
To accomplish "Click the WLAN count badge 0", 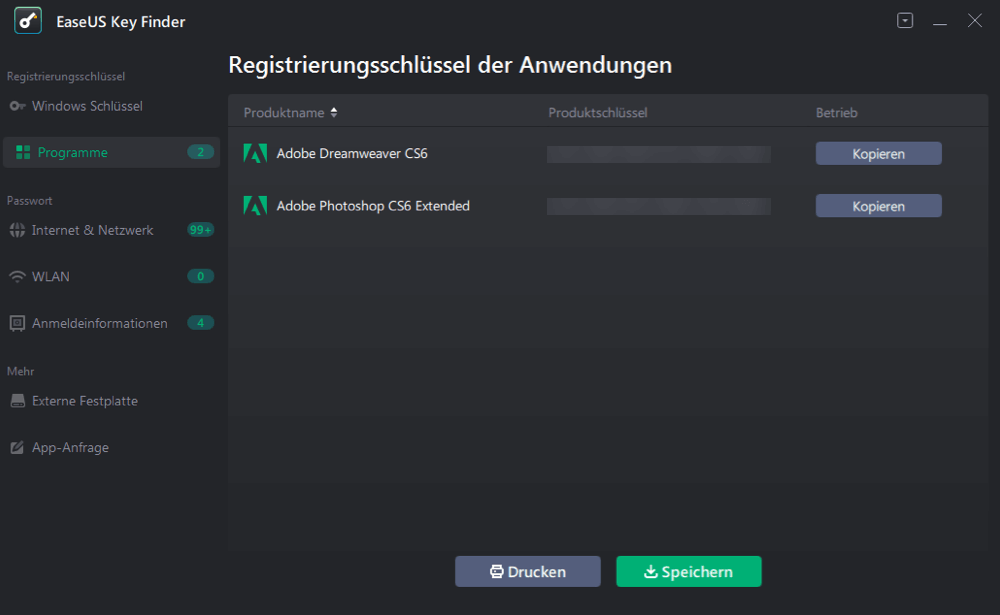I will [x=200, y=276].
